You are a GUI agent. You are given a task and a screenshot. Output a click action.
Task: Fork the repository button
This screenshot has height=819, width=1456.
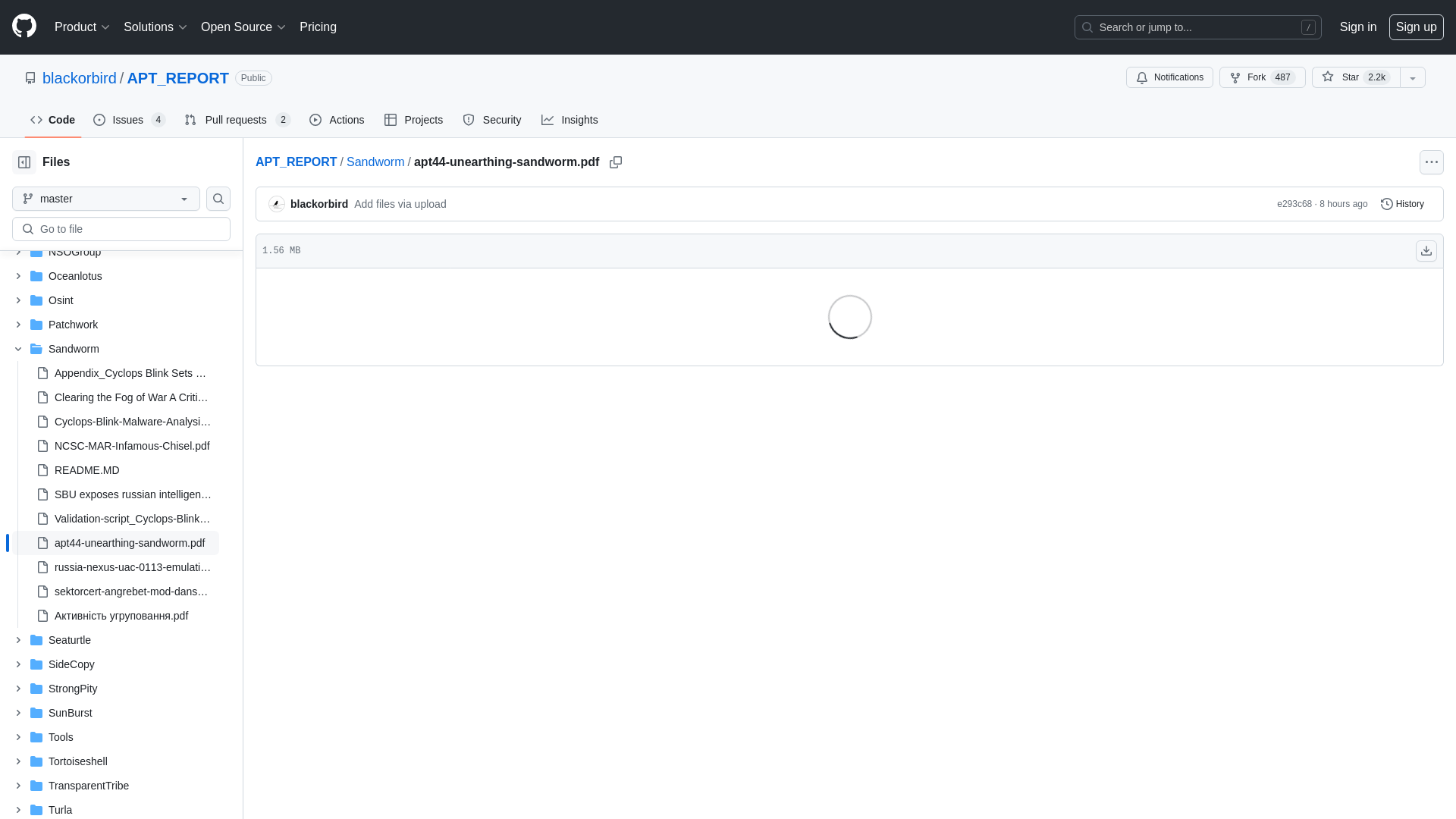point(1262,77)
